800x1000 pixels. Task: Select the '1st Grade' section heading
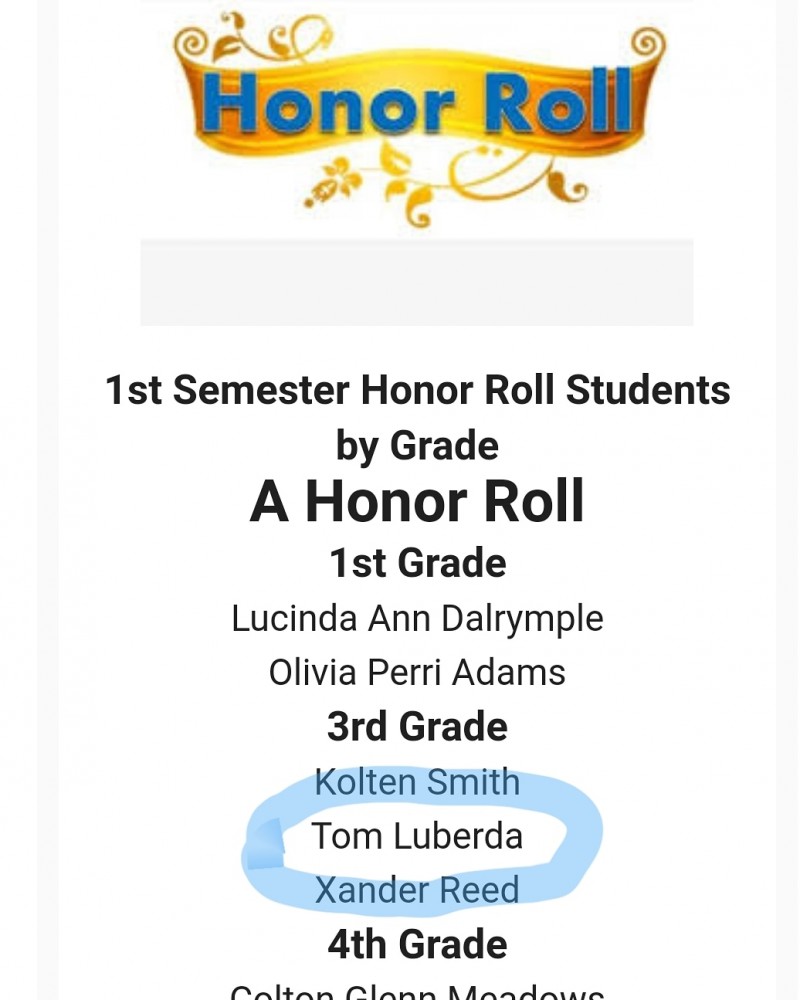pos(417,563)
